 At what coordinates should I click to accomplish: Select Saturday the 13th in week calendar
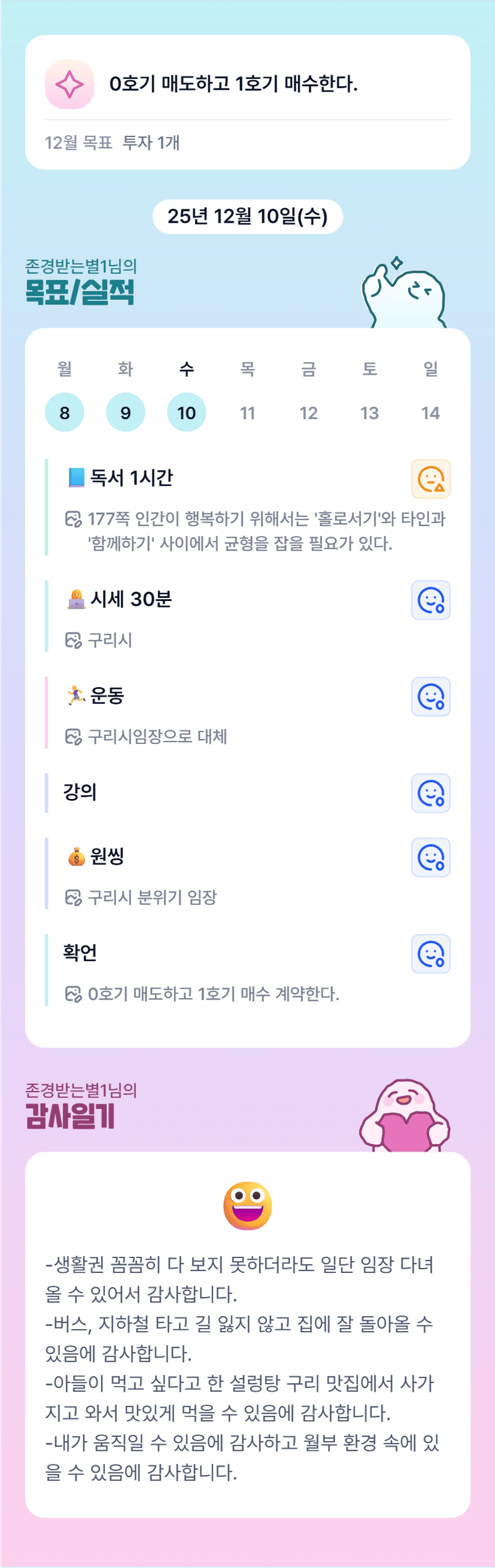coord(369,413)
